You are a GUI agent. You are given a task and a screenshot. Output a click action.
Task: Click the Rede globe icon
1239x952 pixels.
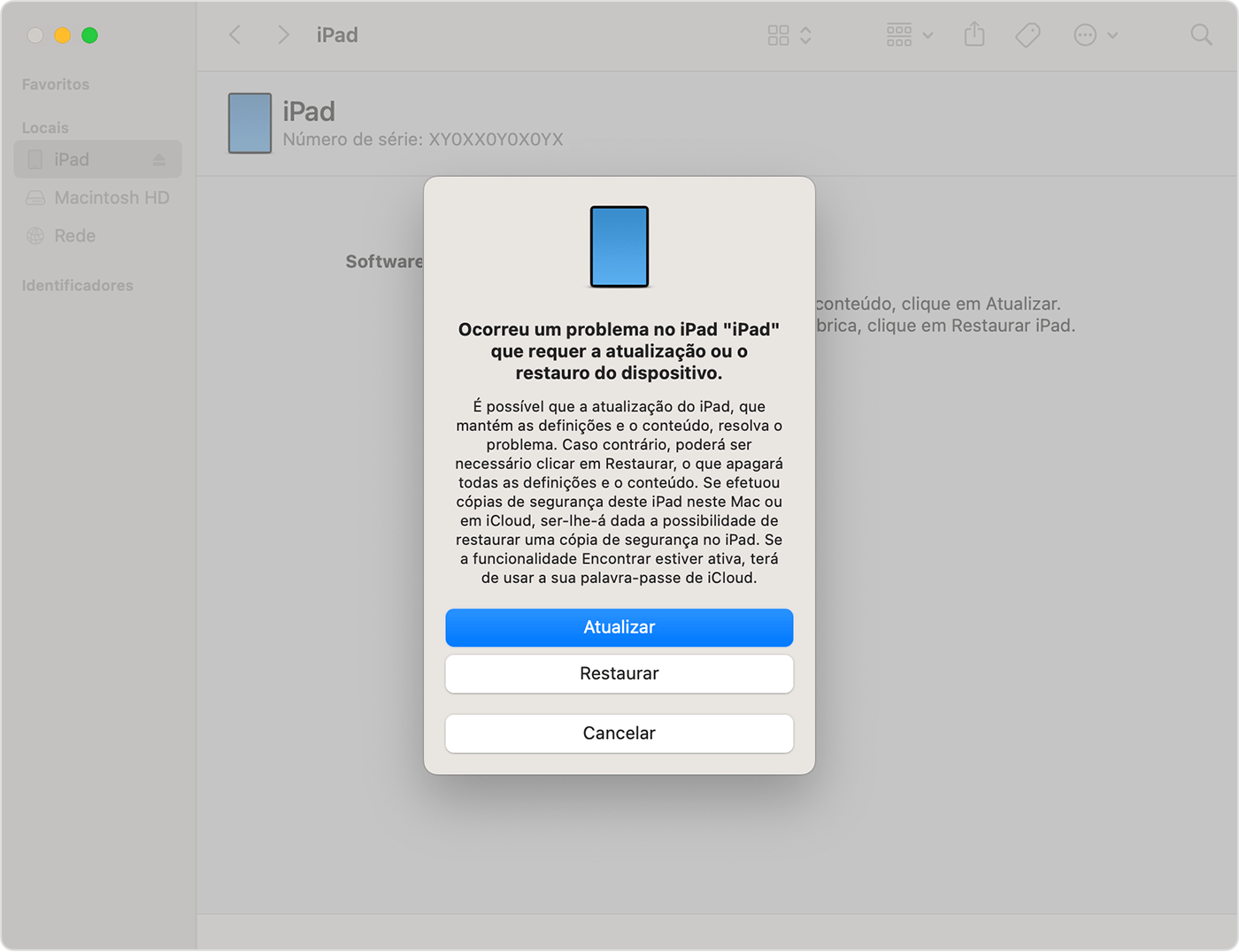(x=35, y=236)
